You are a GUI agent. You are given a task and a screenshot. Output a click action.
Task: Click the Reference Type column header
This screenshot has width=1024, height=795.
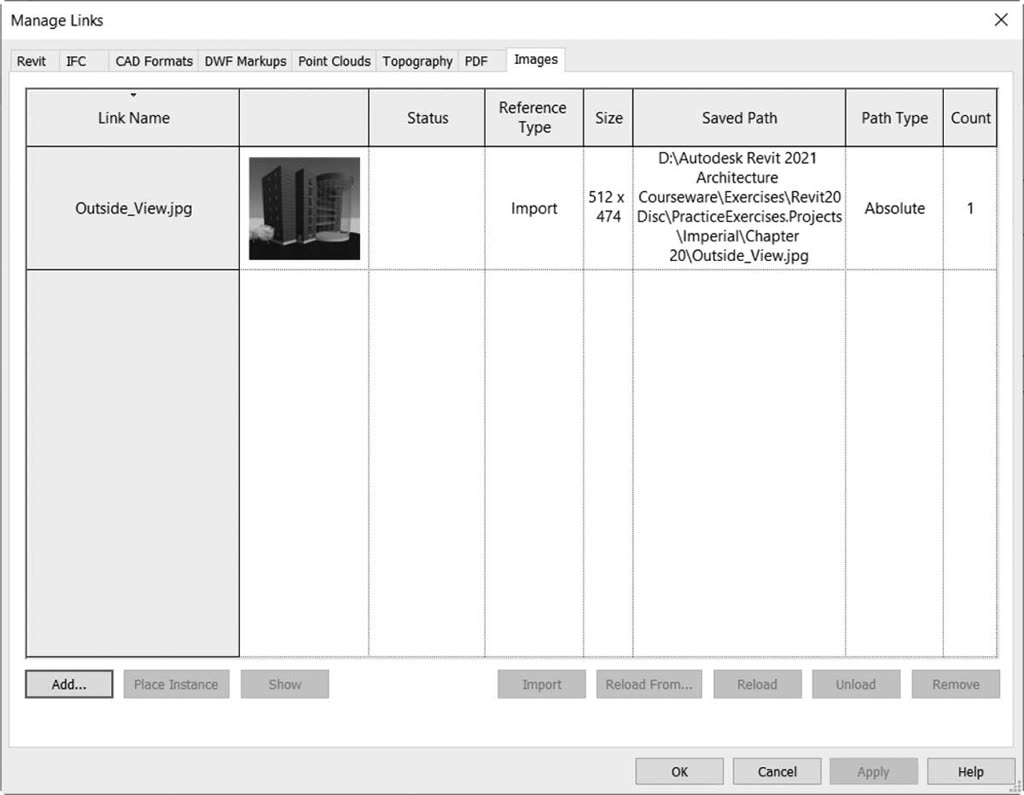click(534, 118)
